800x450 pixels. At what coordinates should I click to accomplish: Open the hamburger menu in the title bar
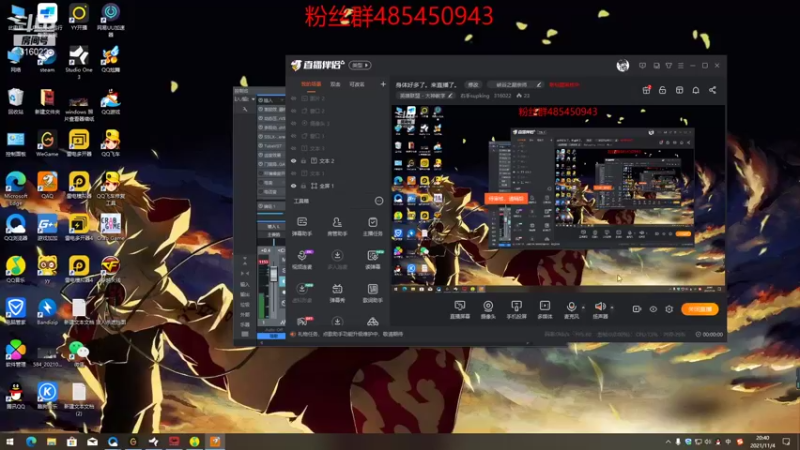tap(681, 65)
